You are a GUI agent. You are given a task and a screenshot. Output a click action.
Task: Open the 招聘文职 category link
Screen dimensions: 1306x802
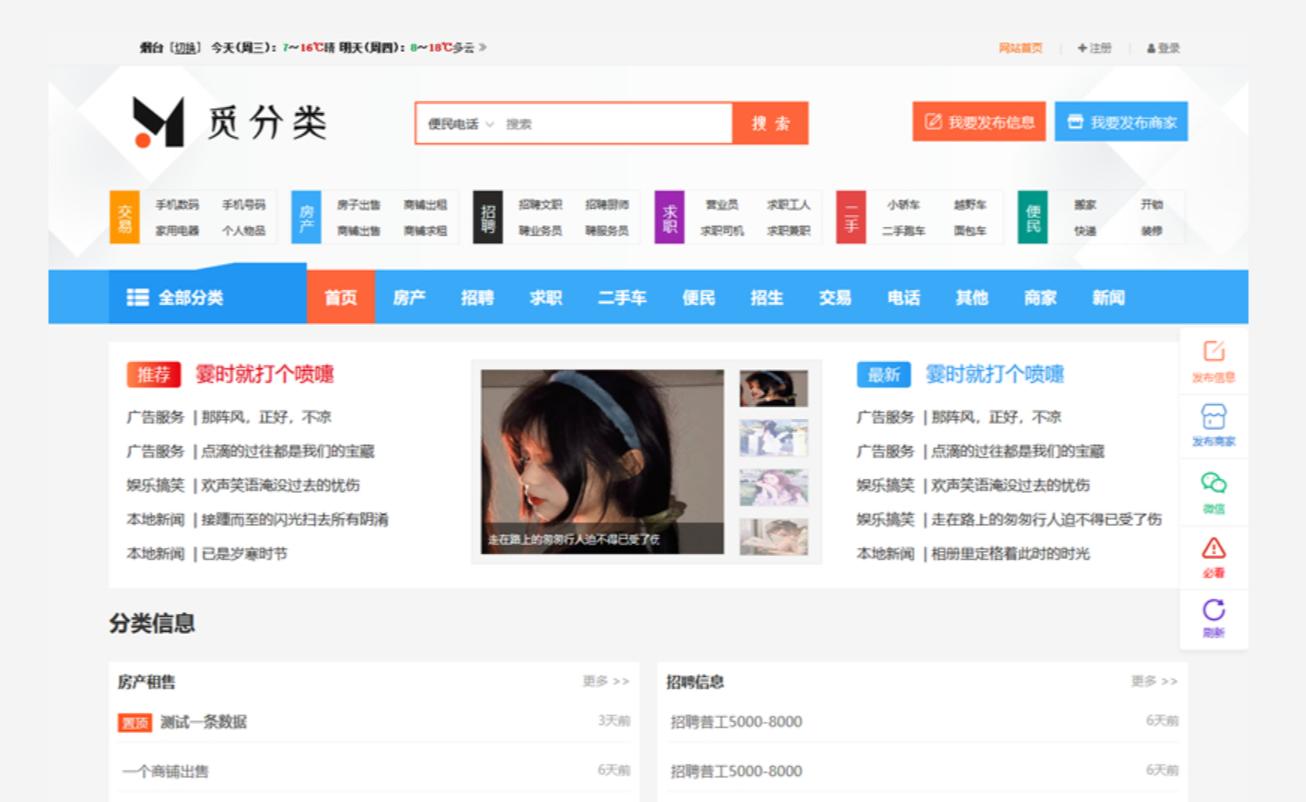click(541, 204)
